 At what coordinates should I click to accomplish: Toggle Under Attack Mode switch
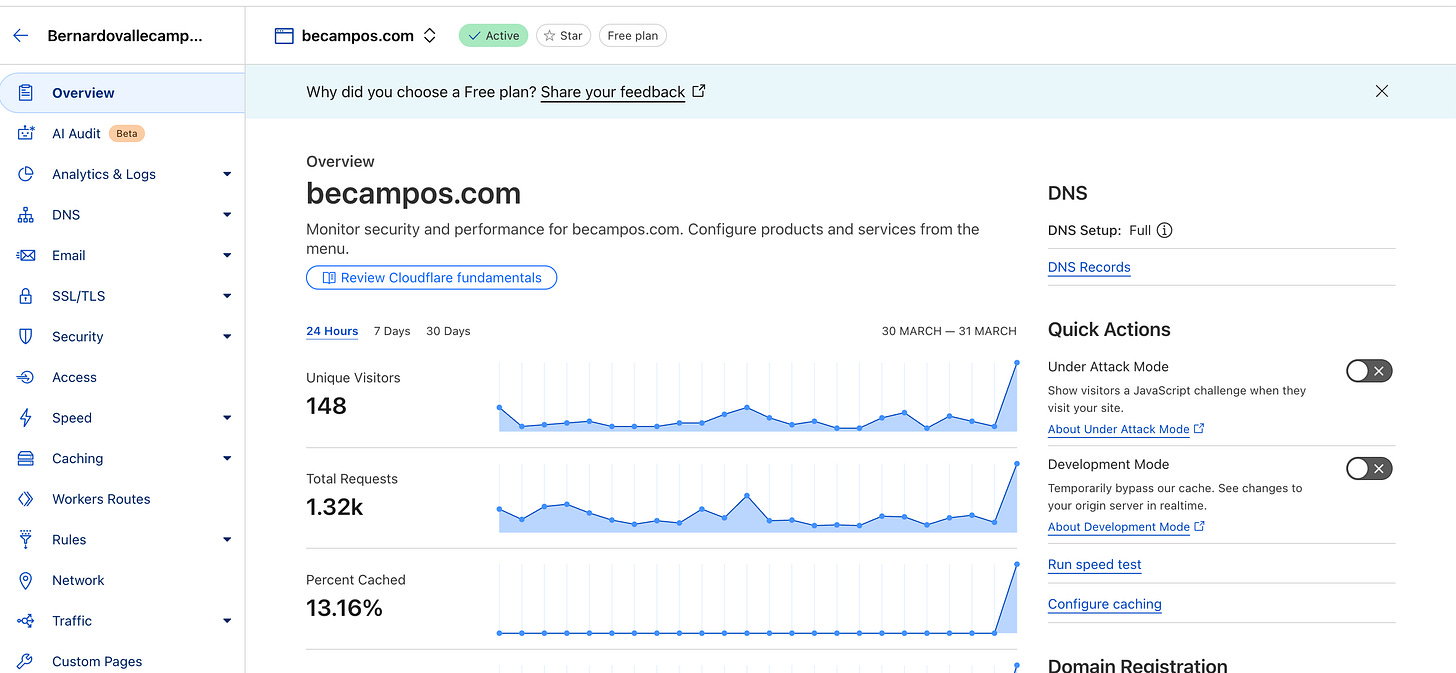point(1369,371)
